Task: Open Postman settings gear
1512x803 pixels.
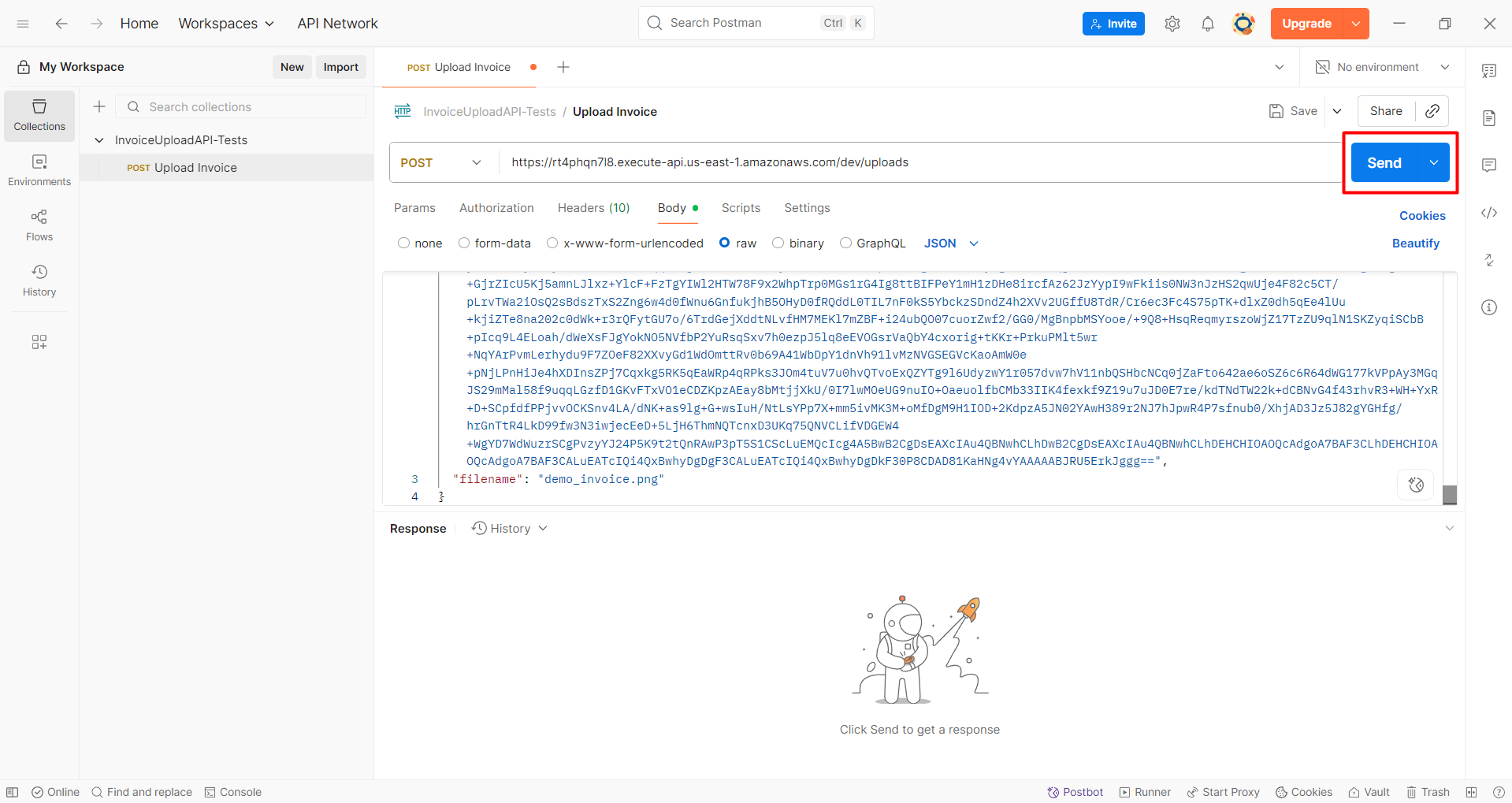Action: (1172, 23)
